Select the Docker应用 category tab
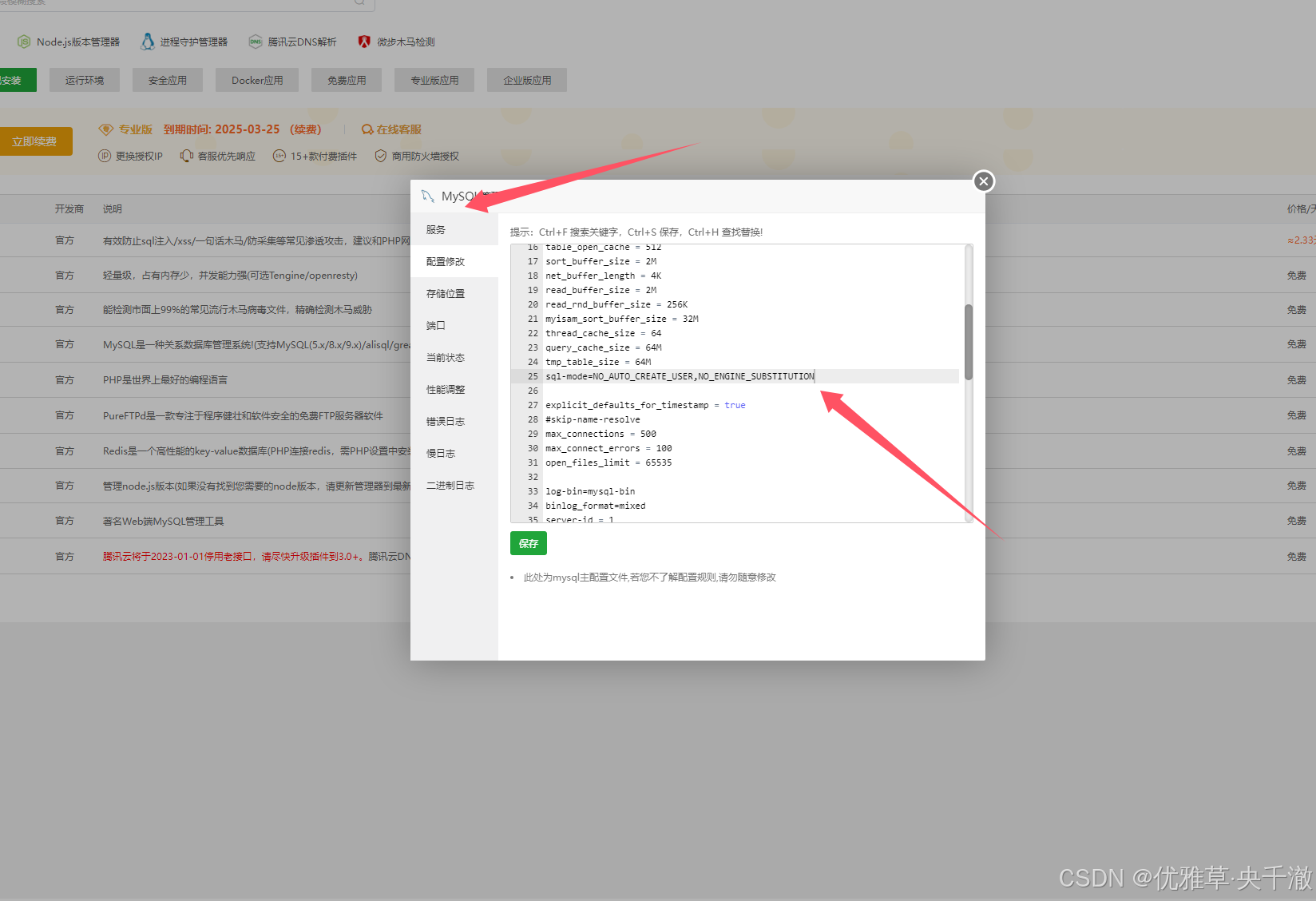 (256, 79)
